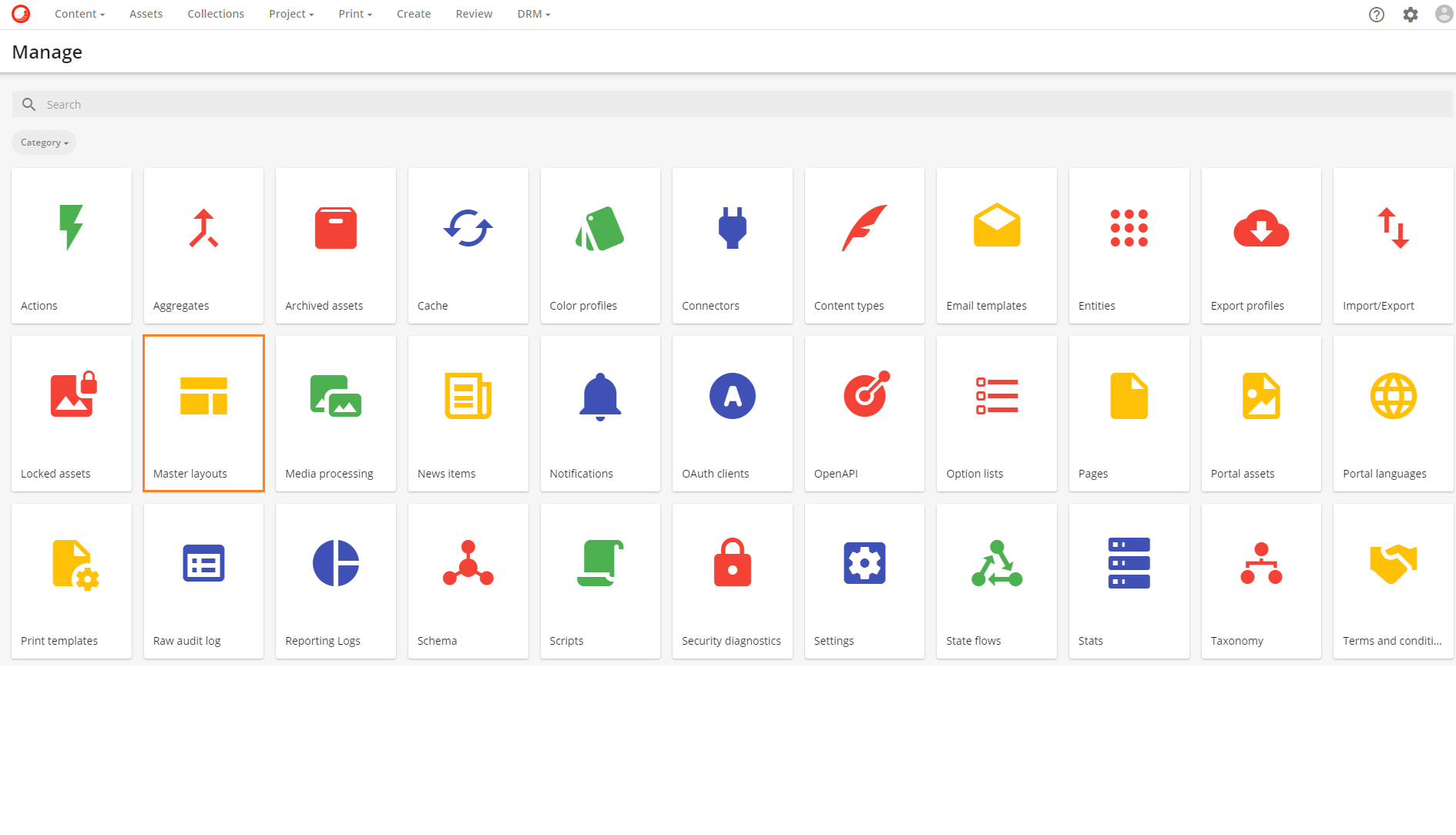This screenshot has height=835, width=1456.
Task: Click the Taxonomy hierarchy icon
Action: click(x=1260, y=563)
